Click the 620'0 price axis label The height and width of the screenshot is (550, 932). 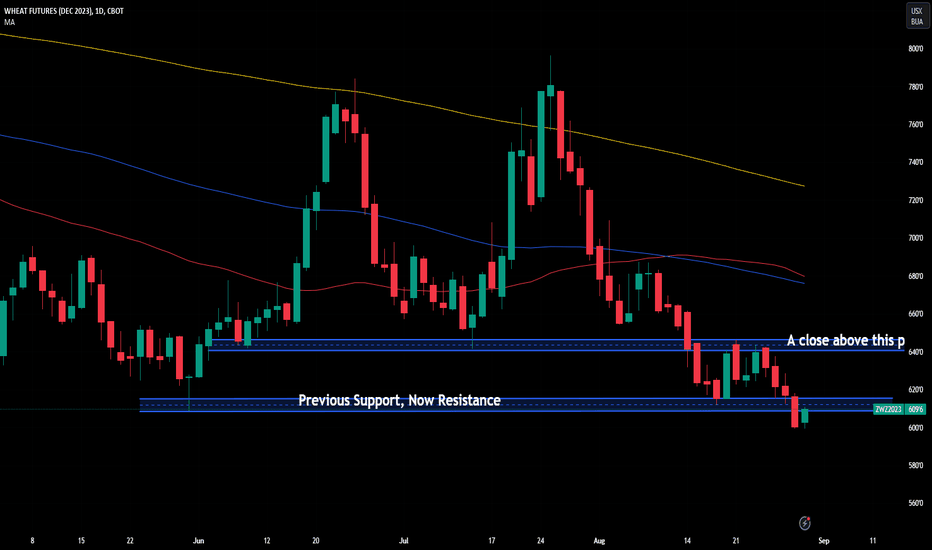[915, 389]
